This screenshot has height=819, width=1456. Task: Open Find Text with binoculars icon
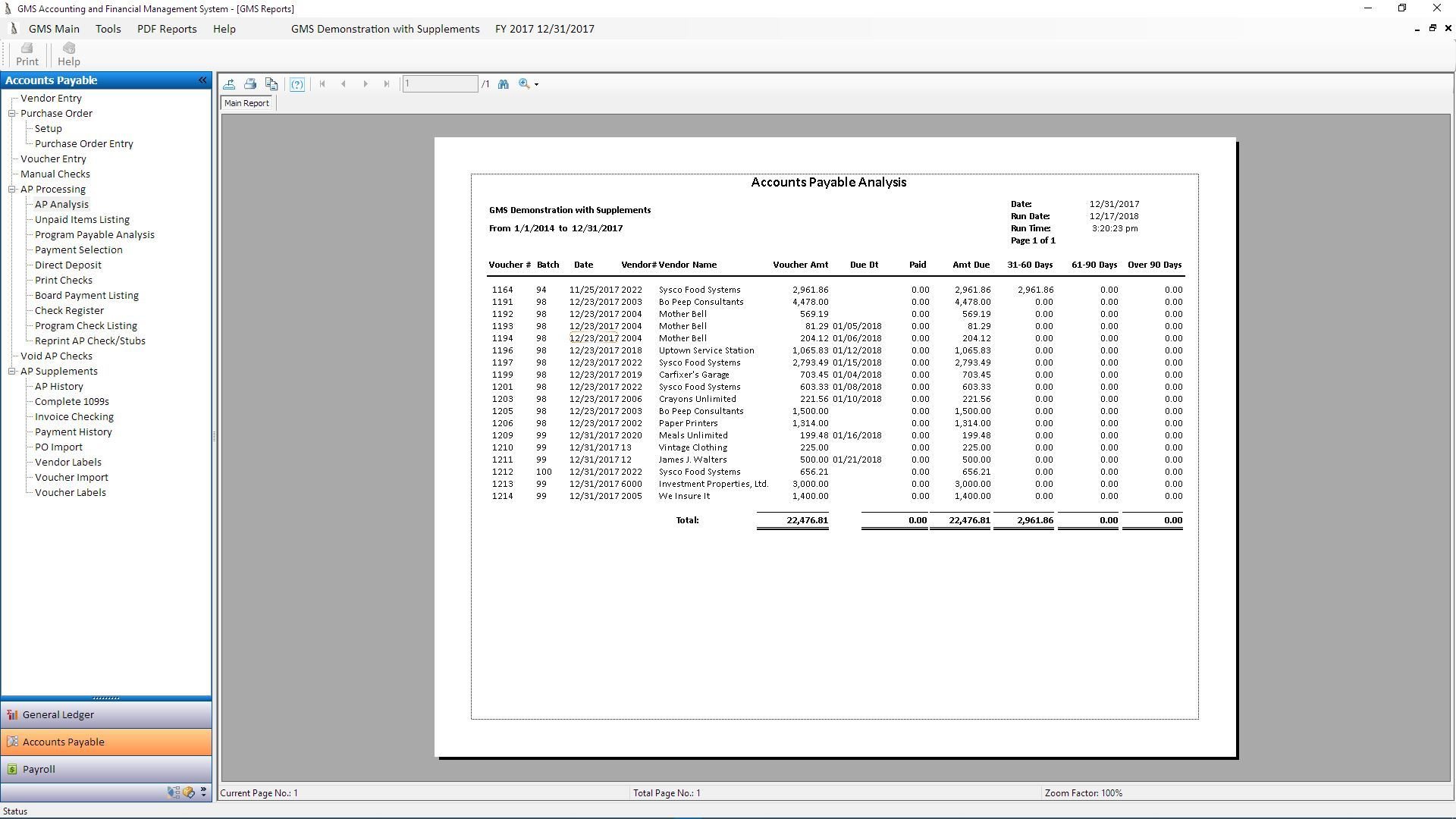tap(504, 84)
